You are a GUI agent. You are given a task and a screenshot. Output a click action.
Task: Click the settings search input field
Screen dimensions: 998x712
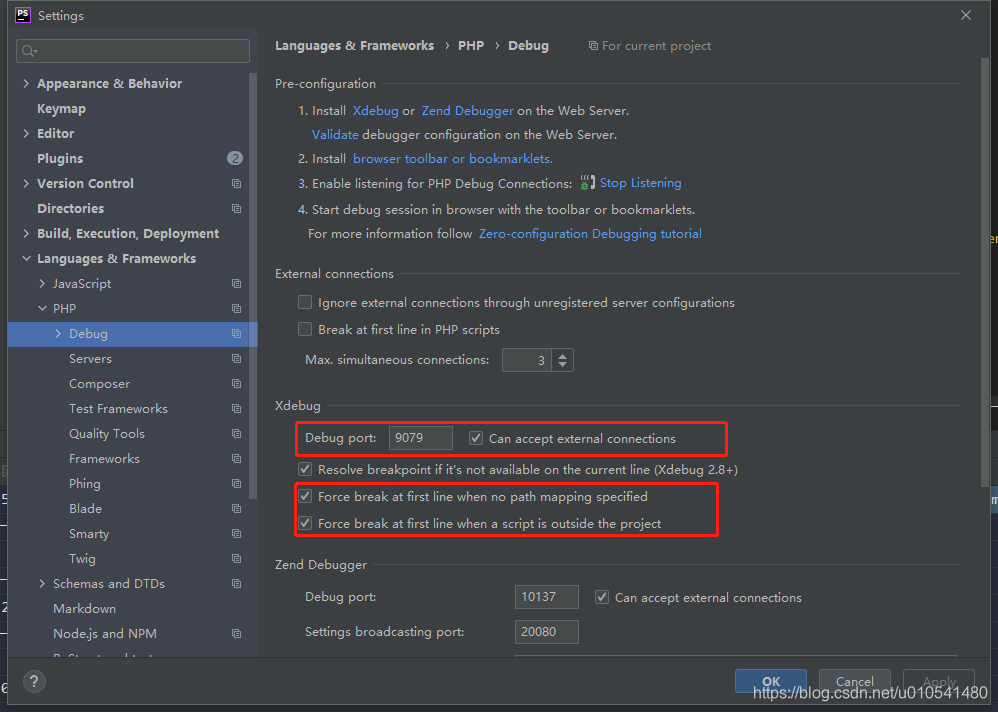tap(133, 51)
